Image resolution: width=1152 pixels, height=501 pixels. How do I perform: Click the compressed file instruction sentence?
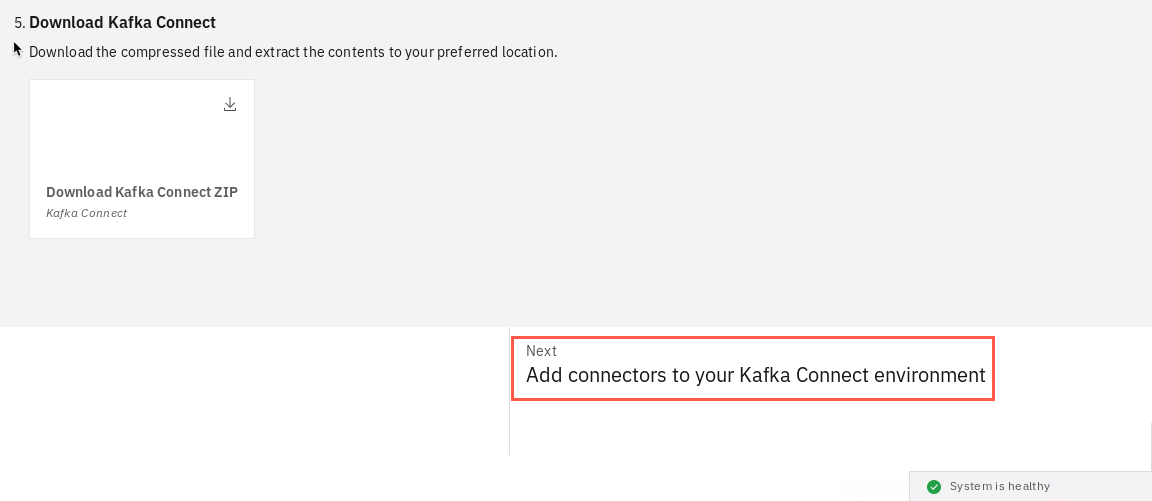coord(293,53)
